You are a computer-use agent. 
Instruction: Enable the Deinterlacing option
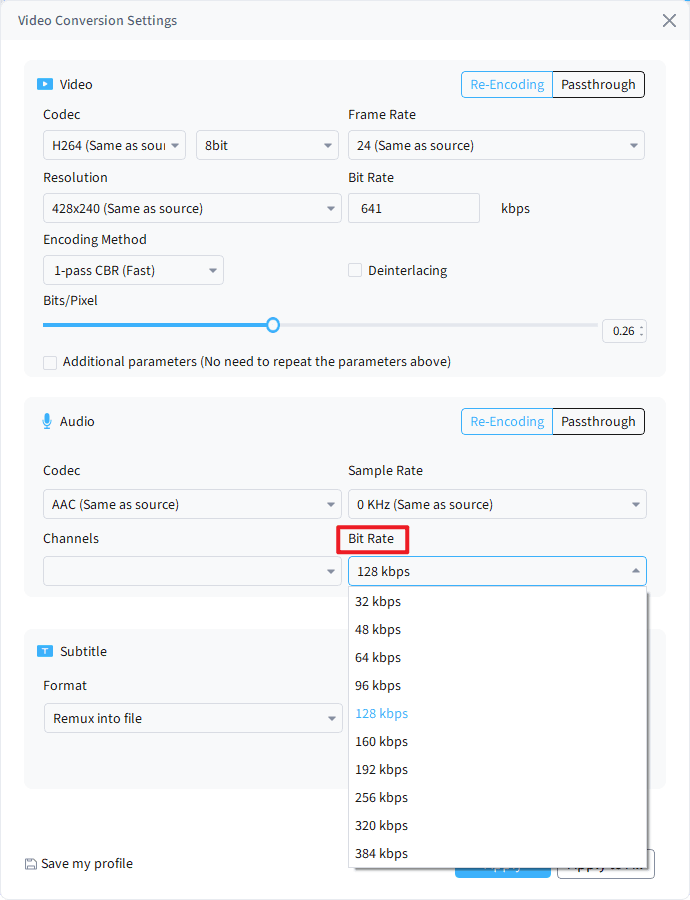355,270
